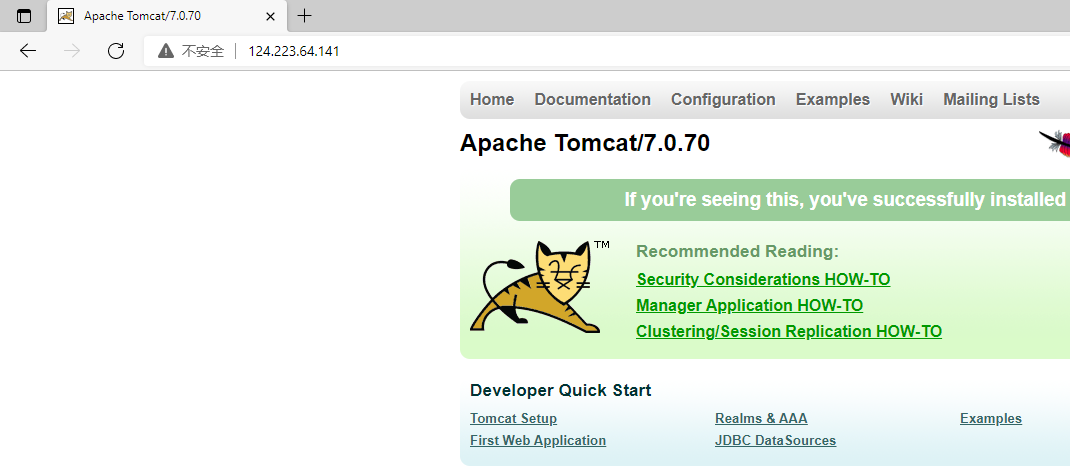This screenshot has height=468, width=1070.
Task: Open Mailing Lists navigation link
Action: (x=991, y=100)
